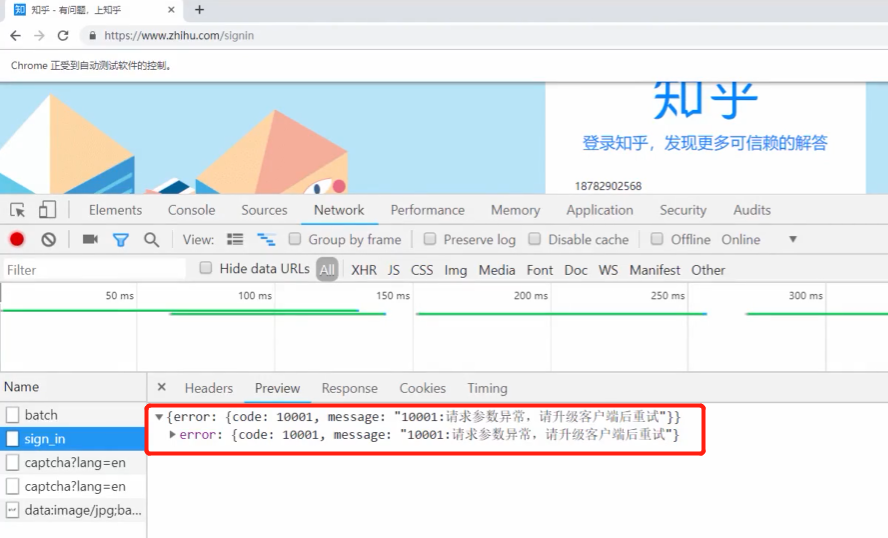Close the Zhihu browser tab
The width and height of the screenshot is (888, 538).
(x=171, y=10)
